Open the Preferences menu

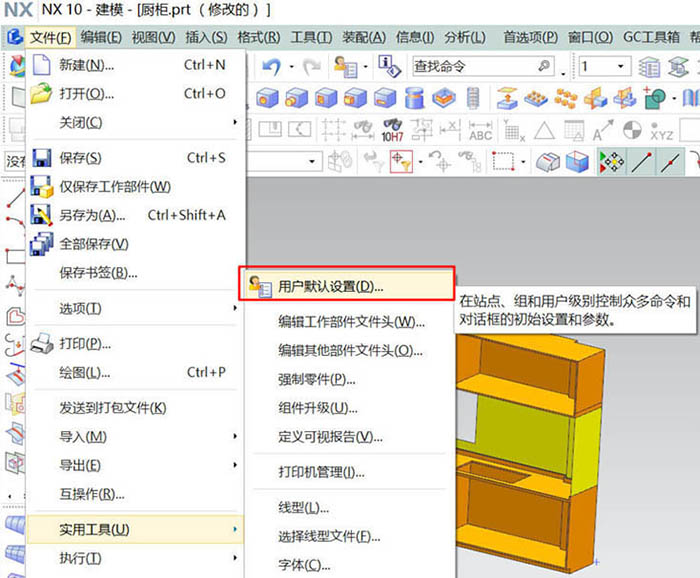[x=530, y=37]
